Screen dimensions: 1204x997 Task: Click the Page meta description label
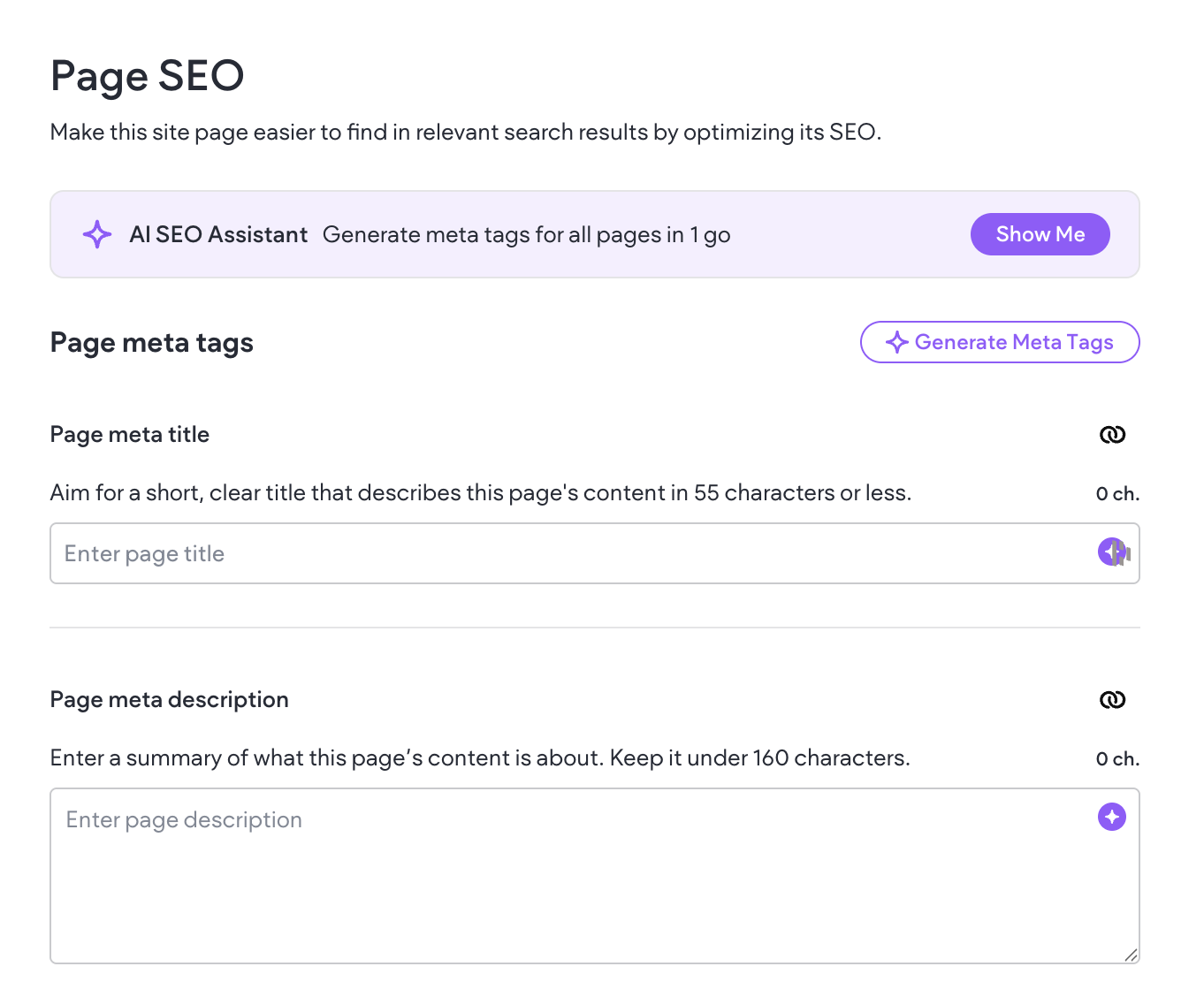(169, 699)
